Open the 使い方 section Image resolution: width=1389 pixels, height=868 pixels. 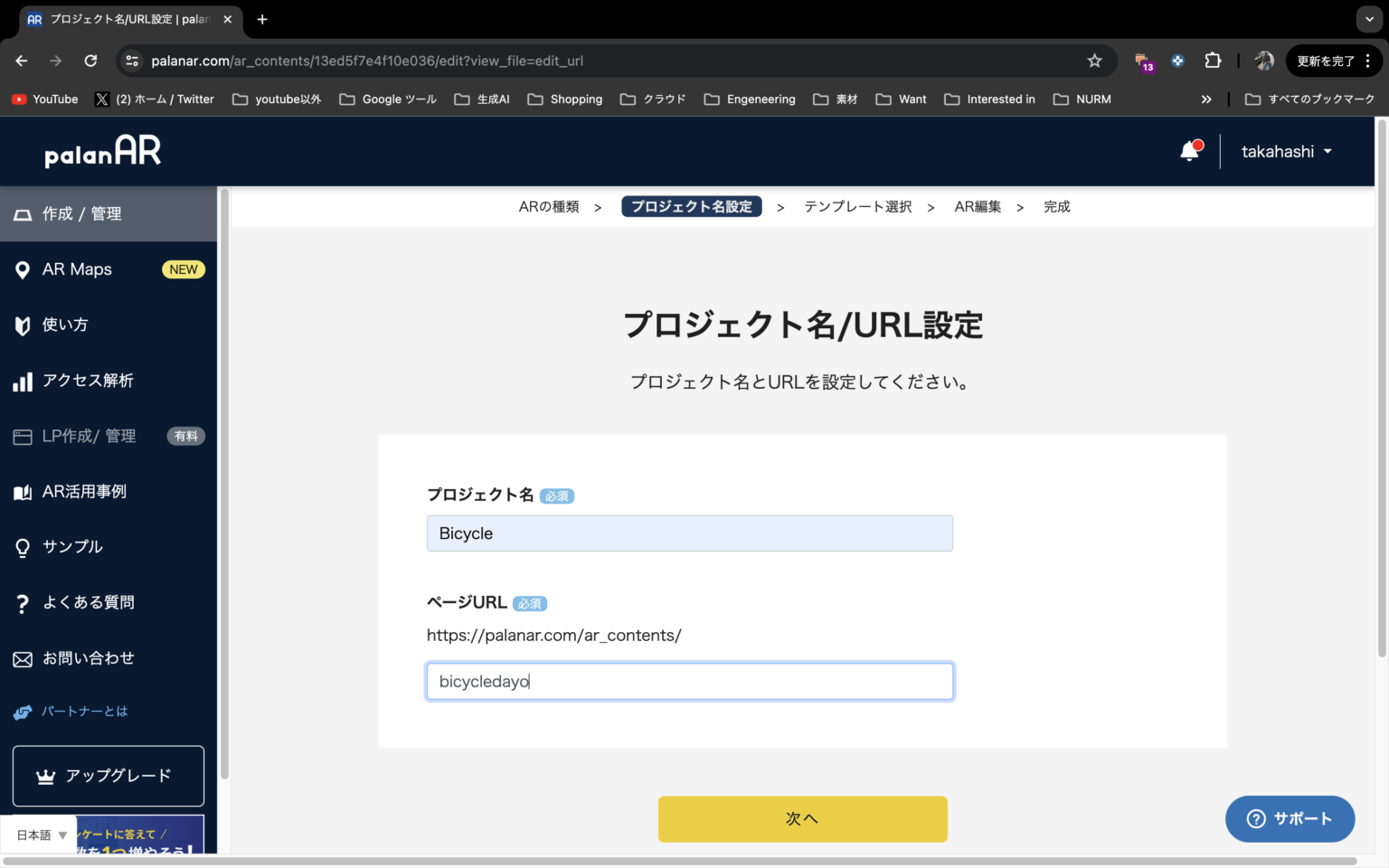64,325
